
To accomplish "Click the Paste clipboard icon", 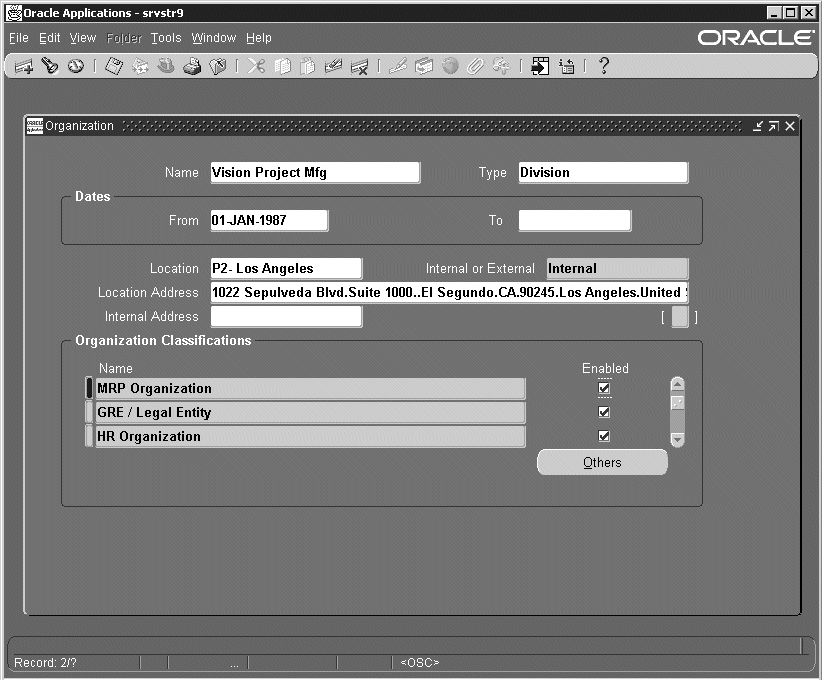I will 308,67.
